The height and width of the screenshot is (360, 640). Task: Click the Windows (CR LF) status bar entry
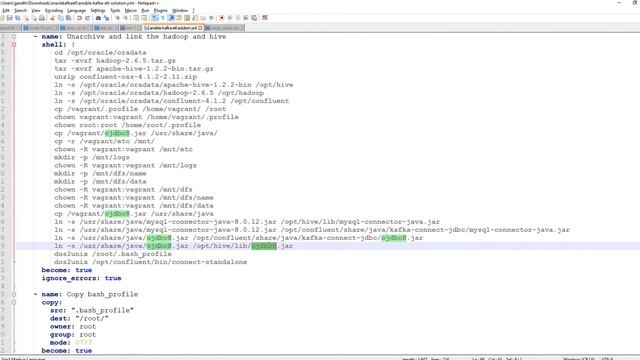pyautogui.click(x=578, y=358)
